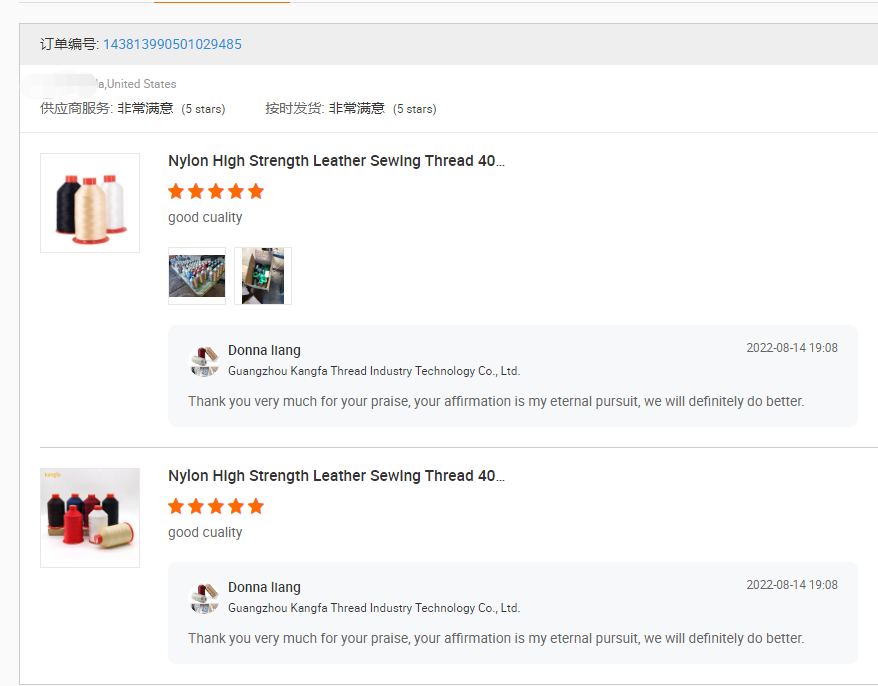Enlarge the buyer photo showing thread rack

(x=197, y=276)
